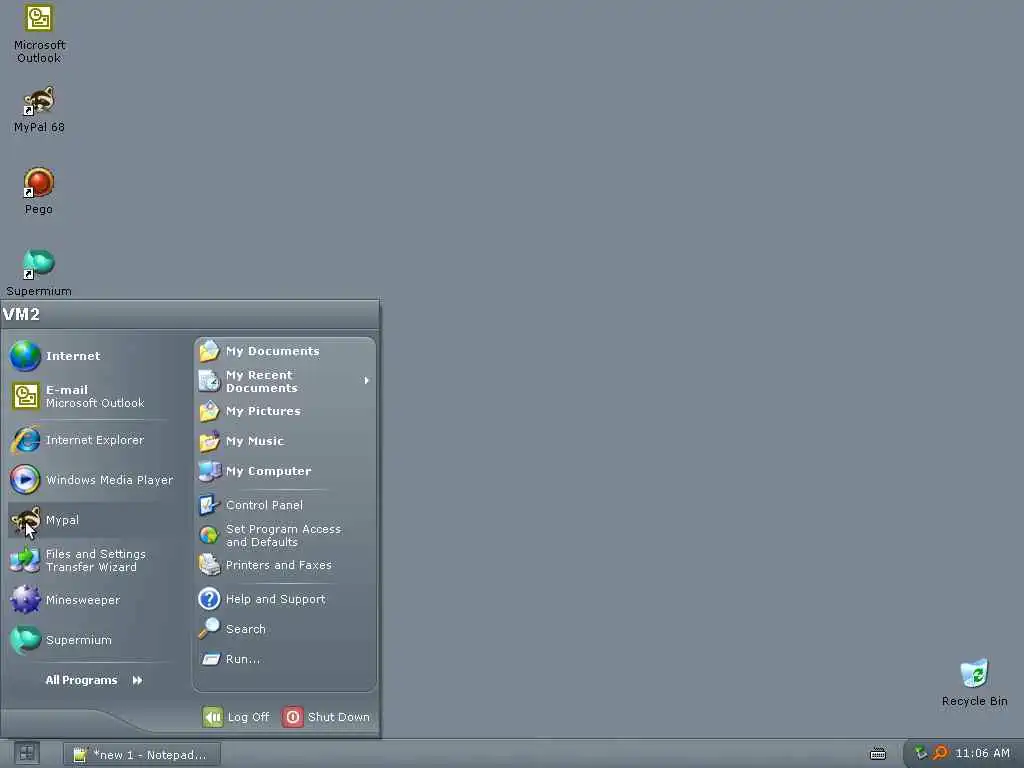This screenshot has height=768, width=1024.
Task: Open Set Program Access and Defaults
Action: click(285, 536)
